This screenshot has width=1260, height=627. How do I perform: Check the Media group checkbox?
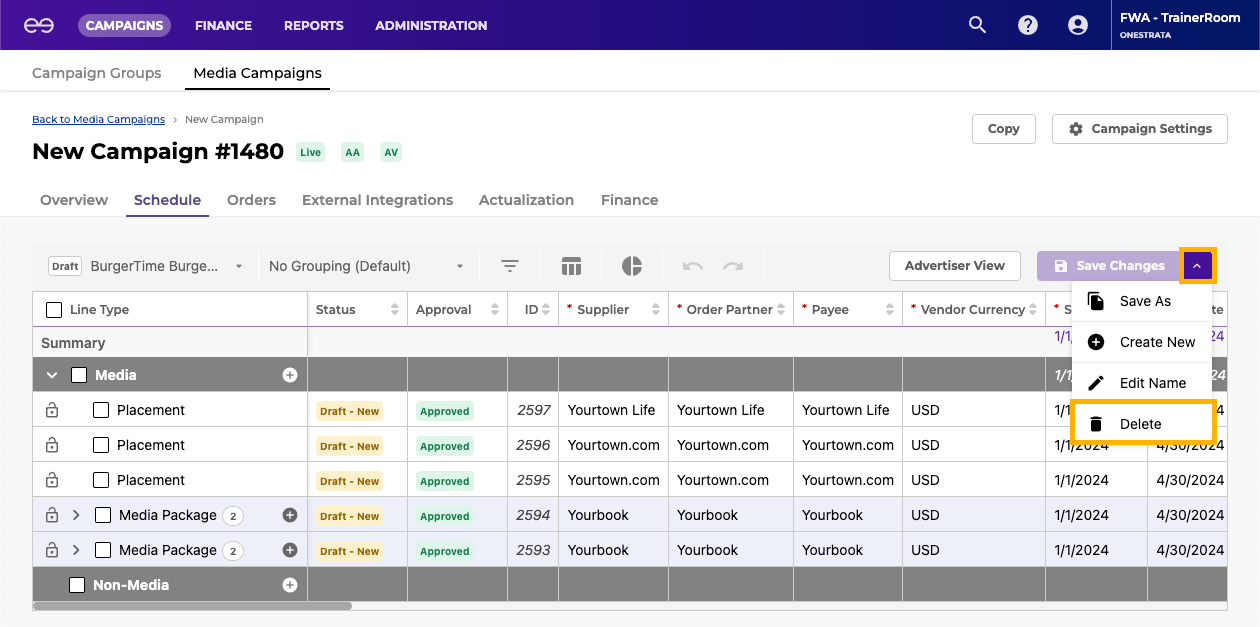[79, 375]
